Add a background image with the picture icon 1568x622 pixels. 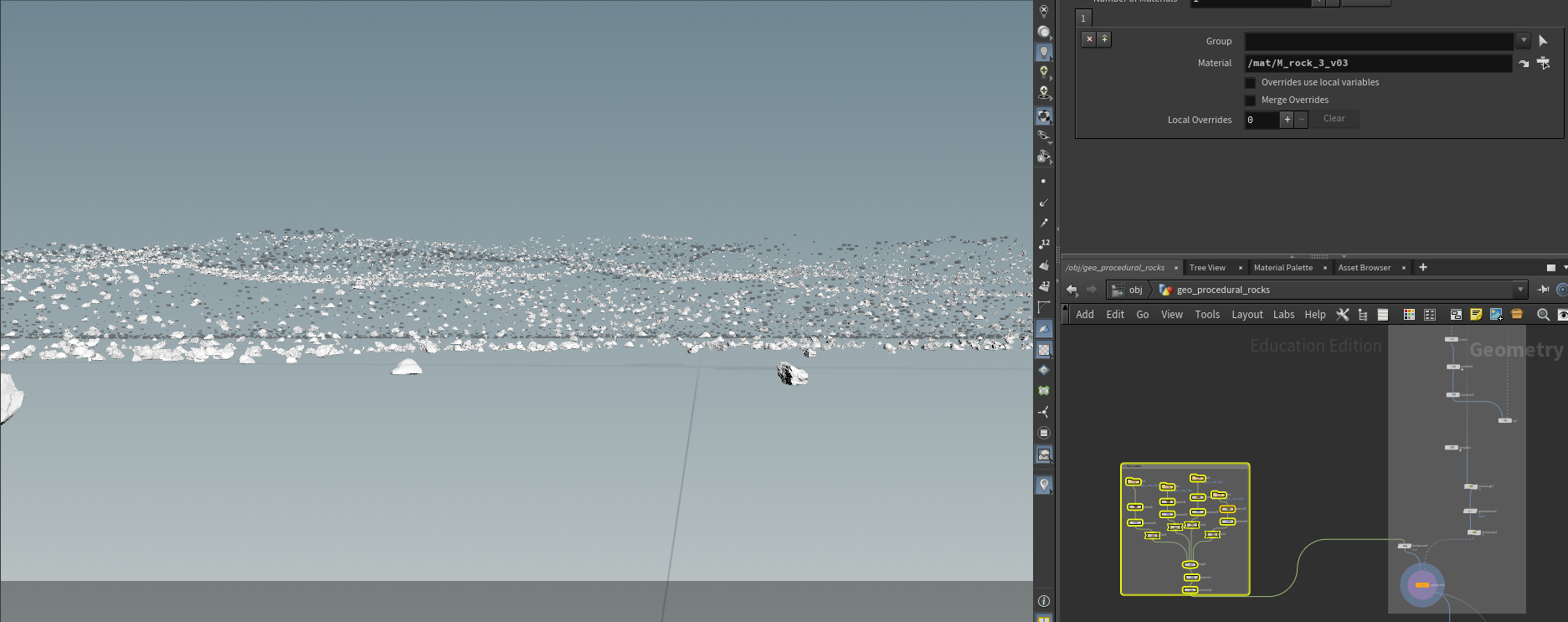[1496, 315]
